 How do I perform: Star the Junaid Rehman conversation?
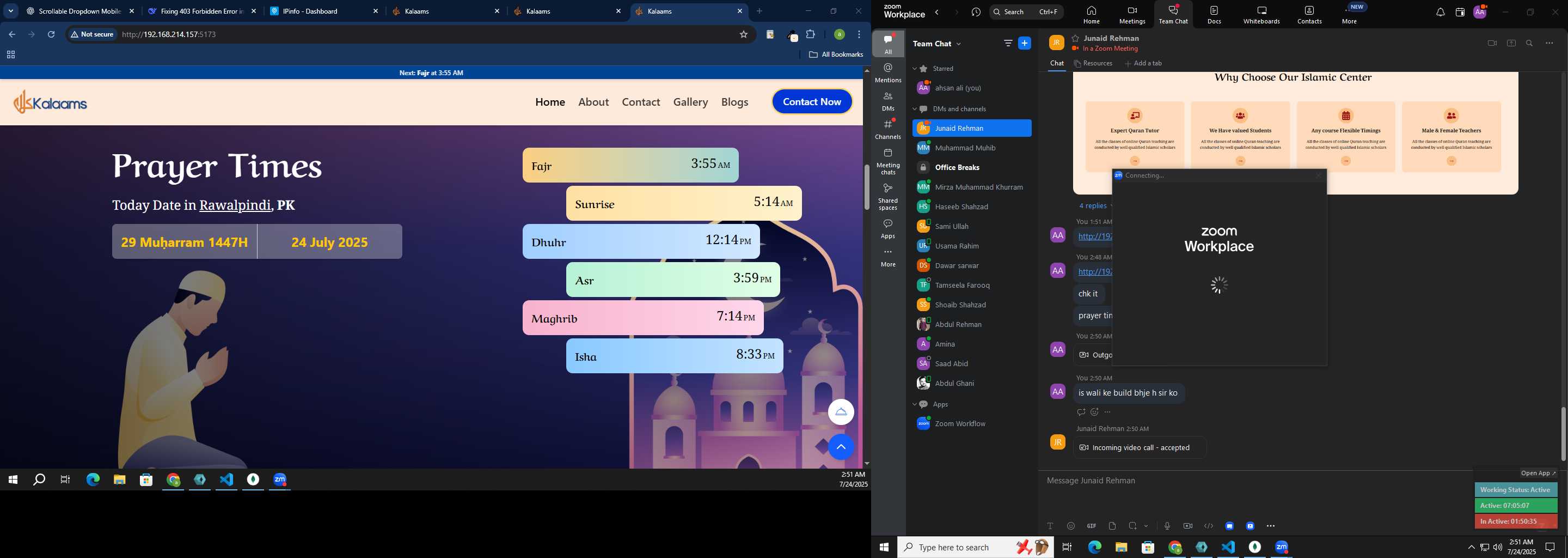[1076, 38]
